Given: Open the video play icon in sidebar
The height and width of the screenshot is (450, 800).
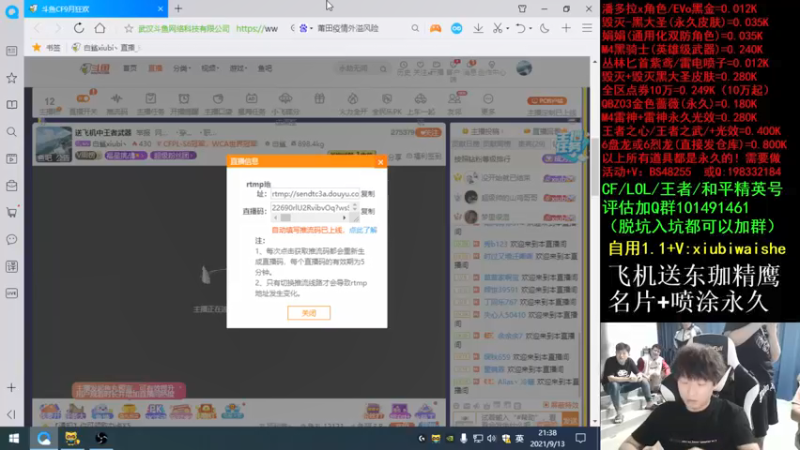Looking at the screenshot, I should (11, 159).
